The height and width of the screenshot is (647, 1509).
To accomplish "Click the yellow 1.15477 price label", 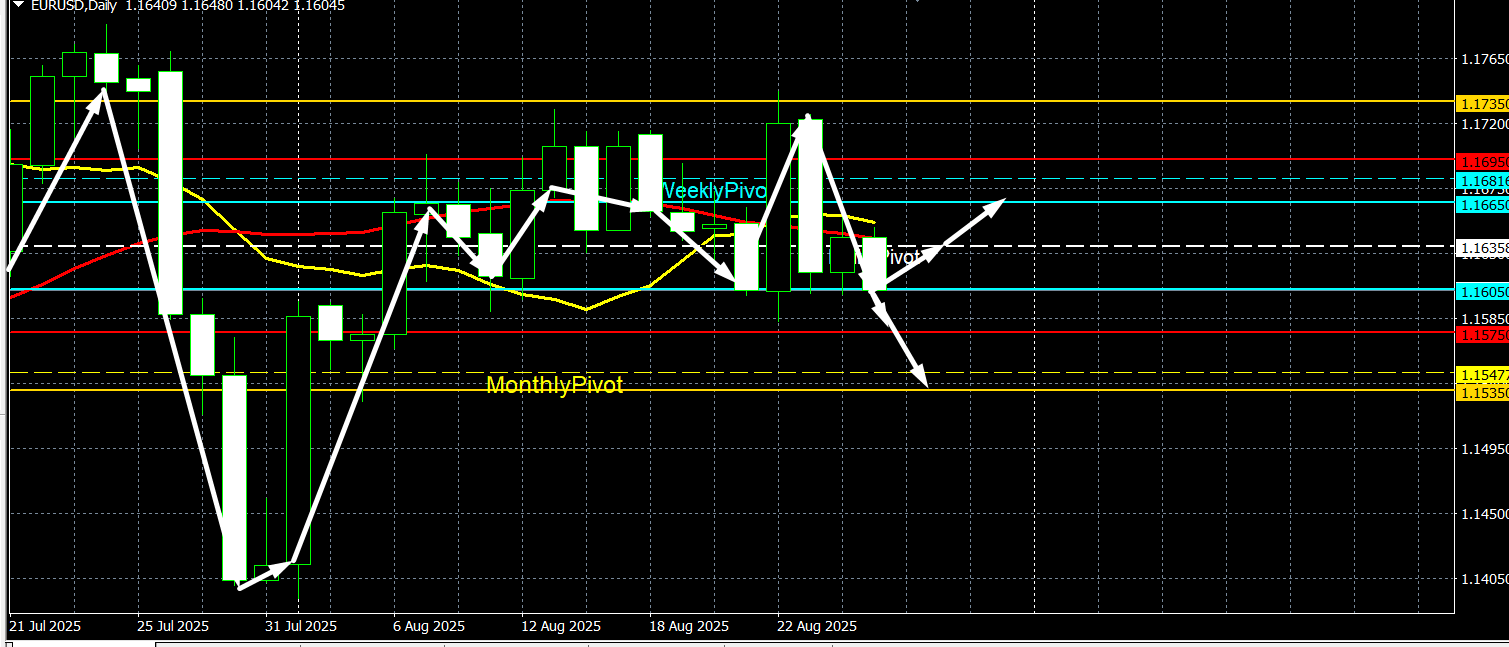I will [1484, 374].
